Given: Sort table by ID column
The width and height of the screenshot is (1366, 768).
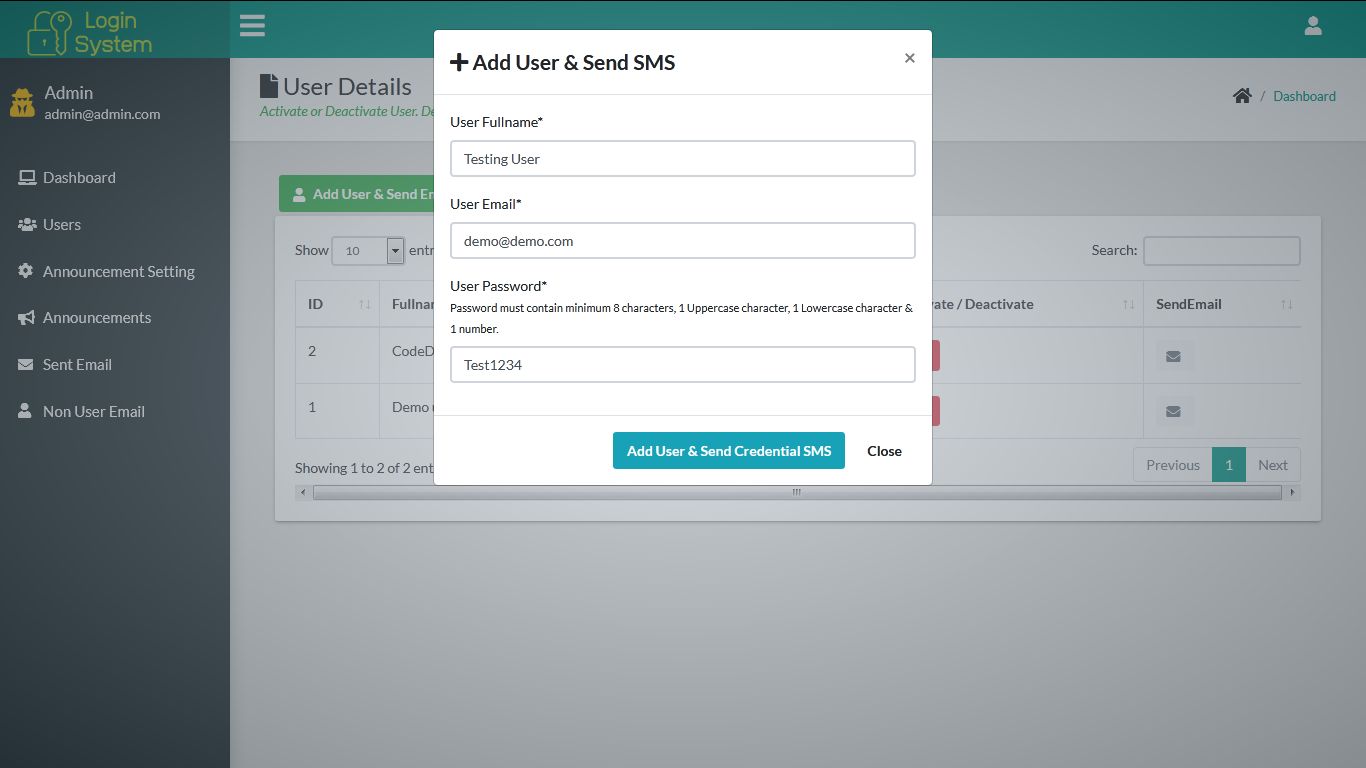Looking at the screenshot, I should 337,304.
